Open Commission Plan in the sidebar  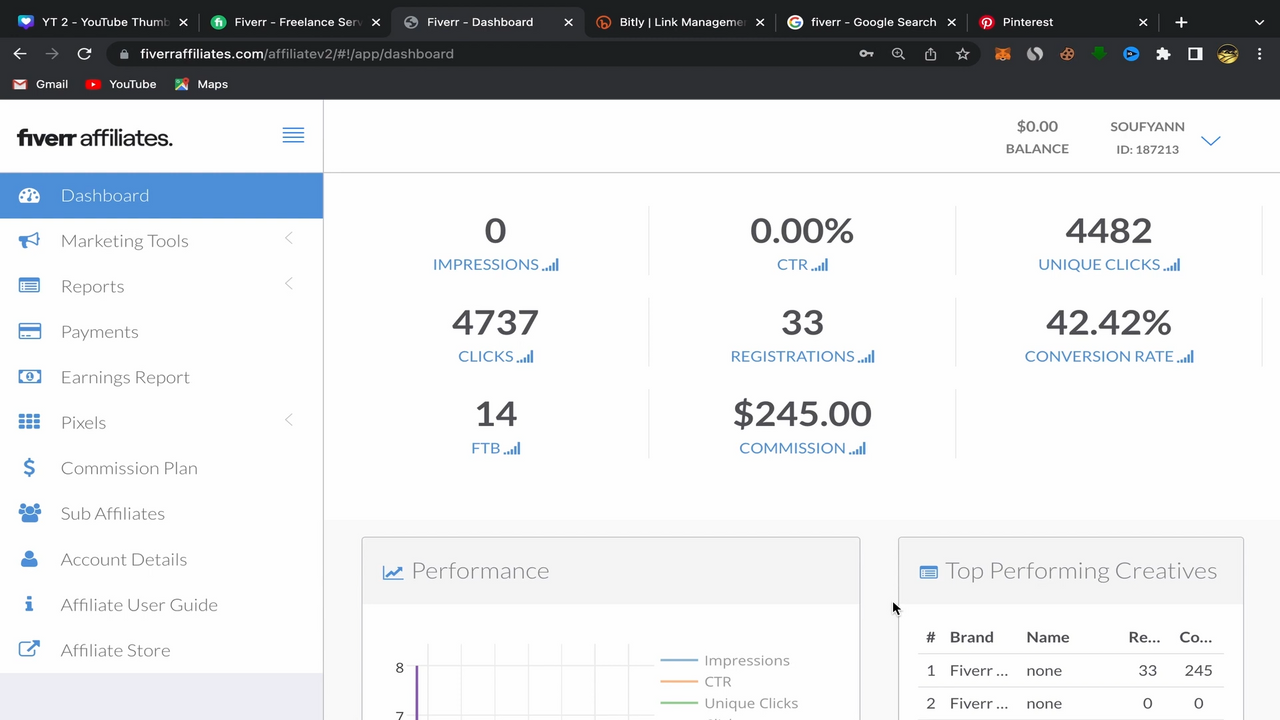tap(161, 468)
